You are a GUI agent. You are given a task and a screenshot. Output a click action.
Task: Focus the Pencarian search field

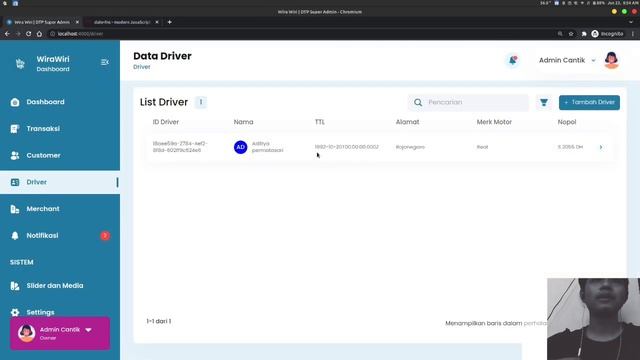tap(468, 102)
